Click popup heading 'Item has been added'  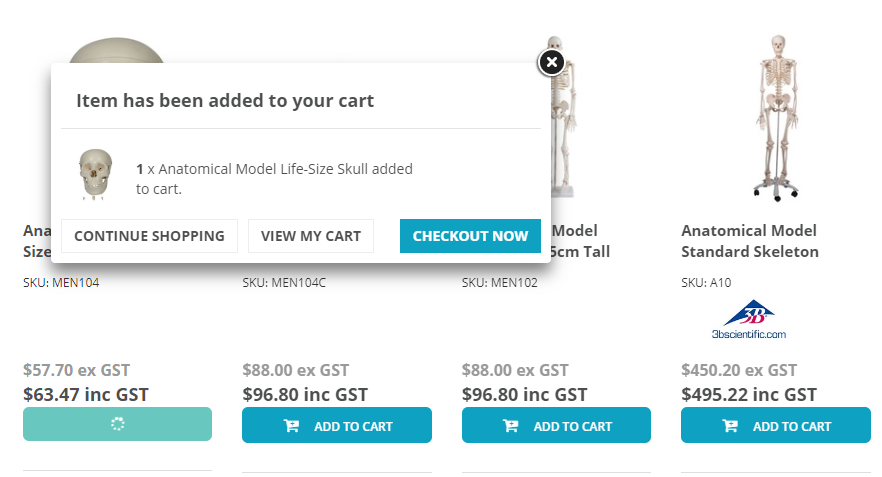click(225, 101)
